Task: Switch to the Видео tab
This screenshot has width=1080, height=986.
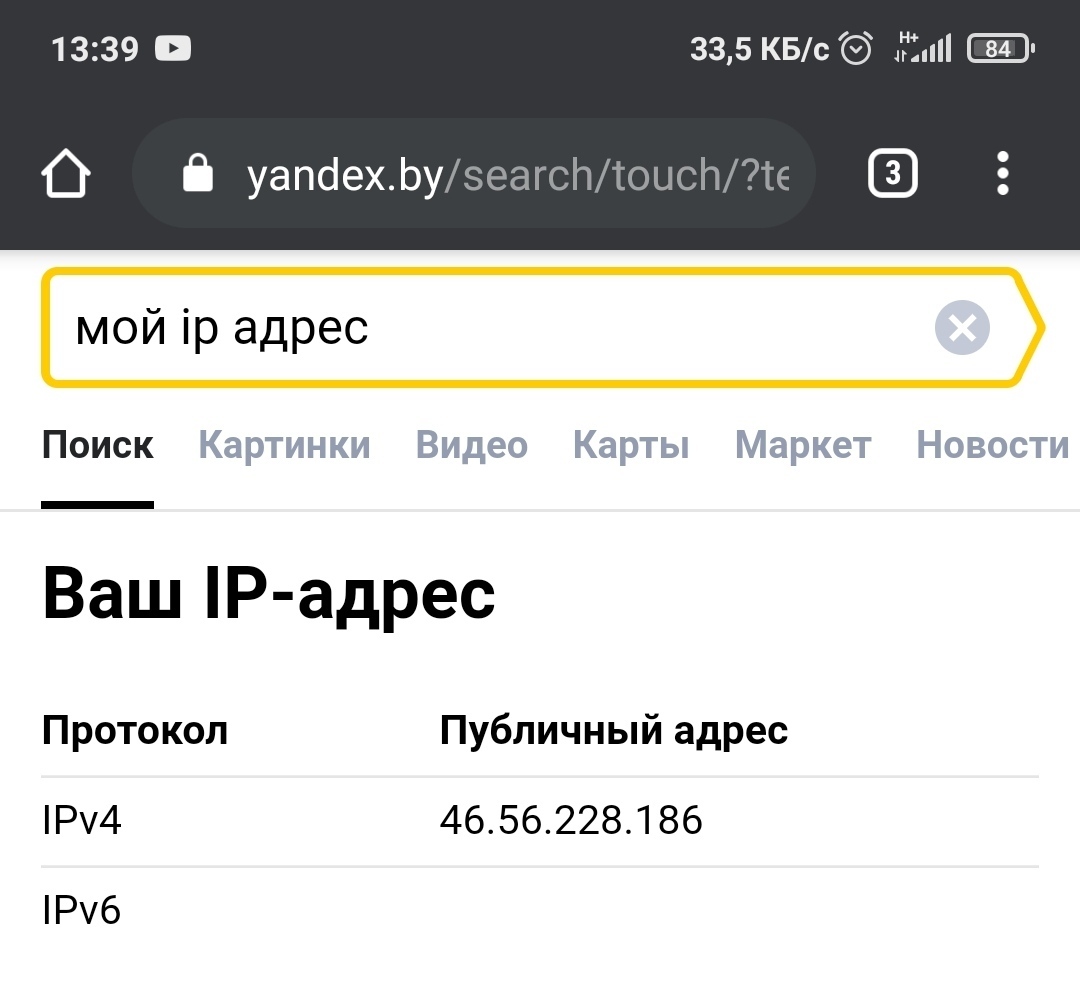Action: 471,445
